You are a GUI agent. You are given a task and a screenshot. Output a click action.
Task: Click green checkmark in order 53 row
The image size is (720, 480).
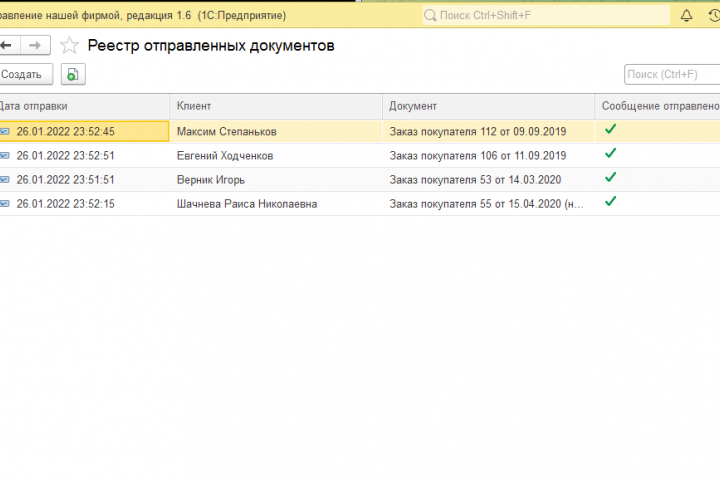pyautogui.click(x=610, y=177)
